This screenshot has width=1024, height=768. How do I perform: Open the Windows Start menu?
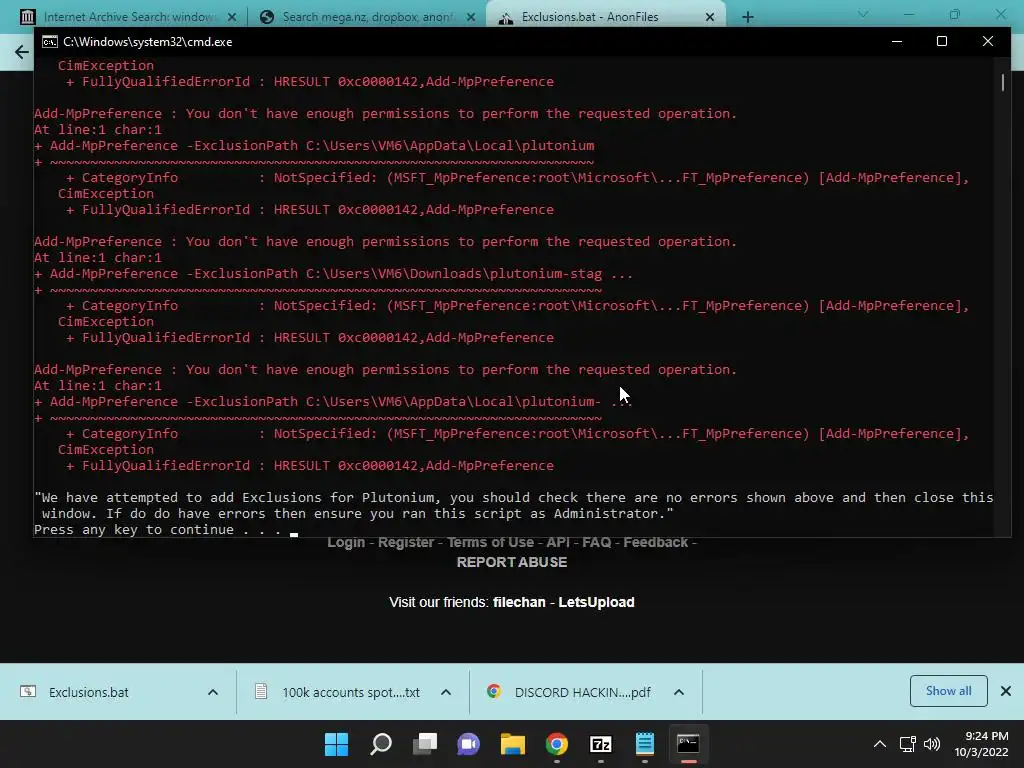point(337,744)
